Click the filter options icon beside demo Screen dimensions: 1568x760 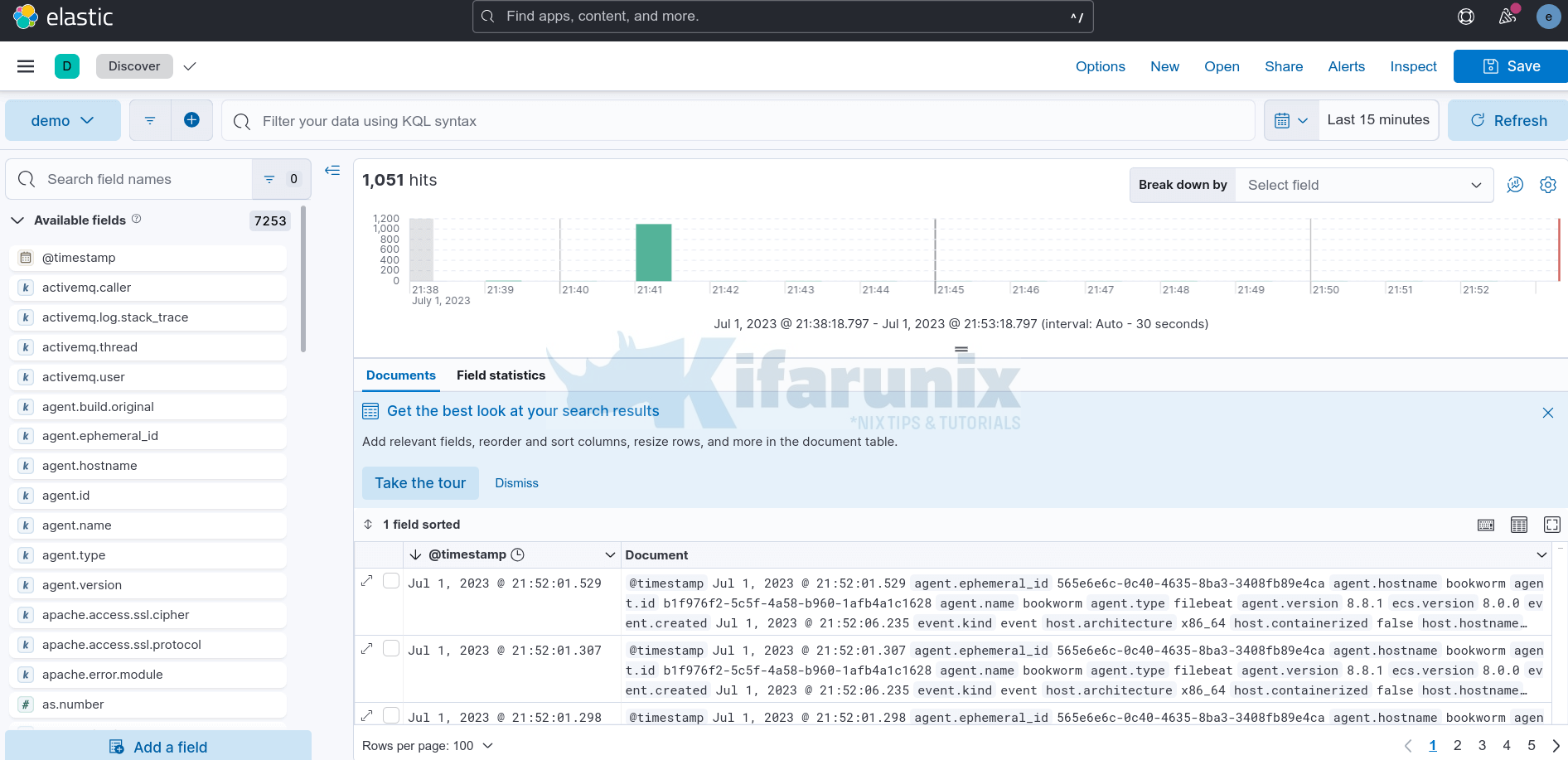click(x=150, y=121)
